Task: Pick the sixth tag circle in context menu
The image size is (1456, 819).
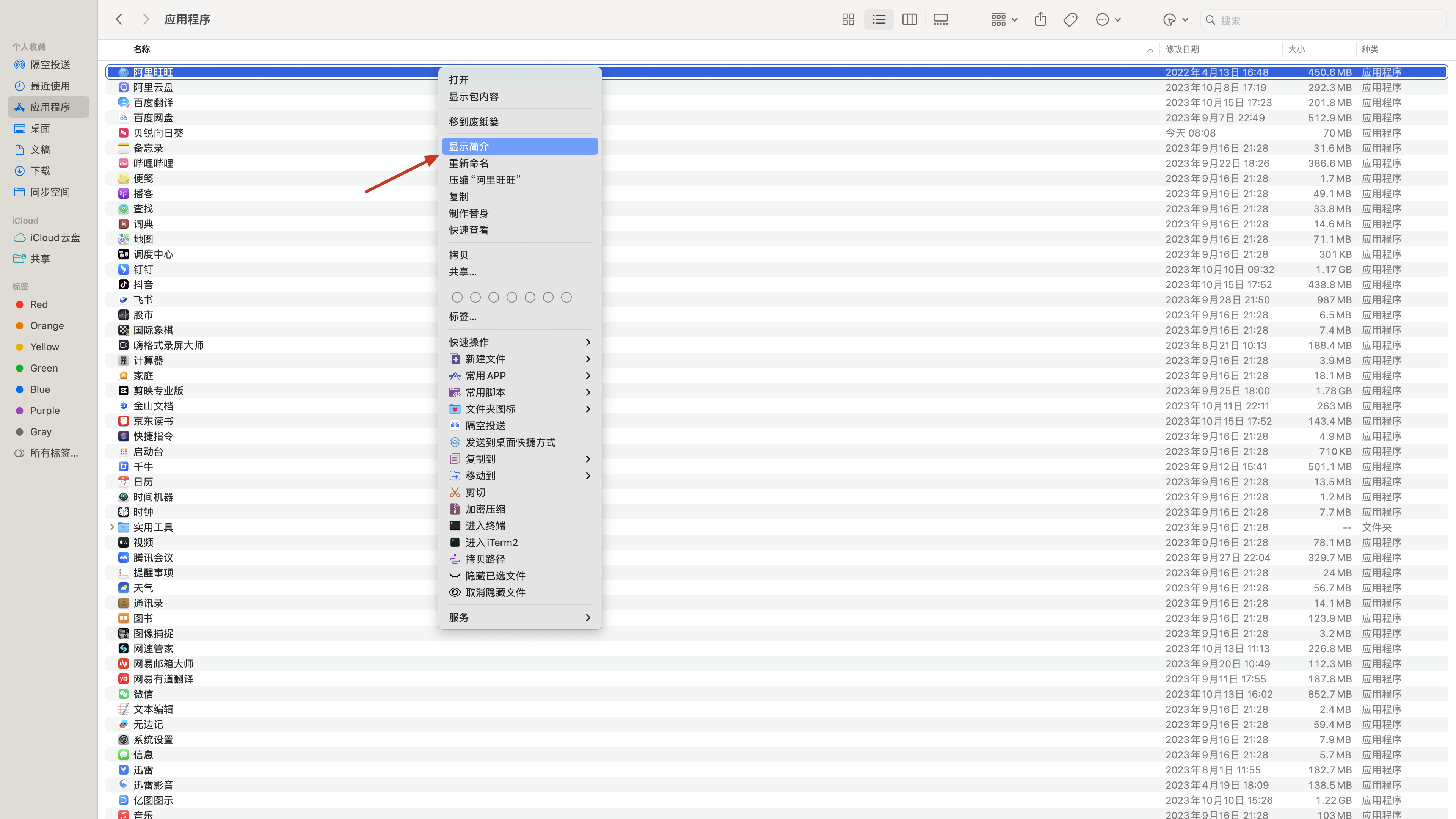Action: pos(548,297)
